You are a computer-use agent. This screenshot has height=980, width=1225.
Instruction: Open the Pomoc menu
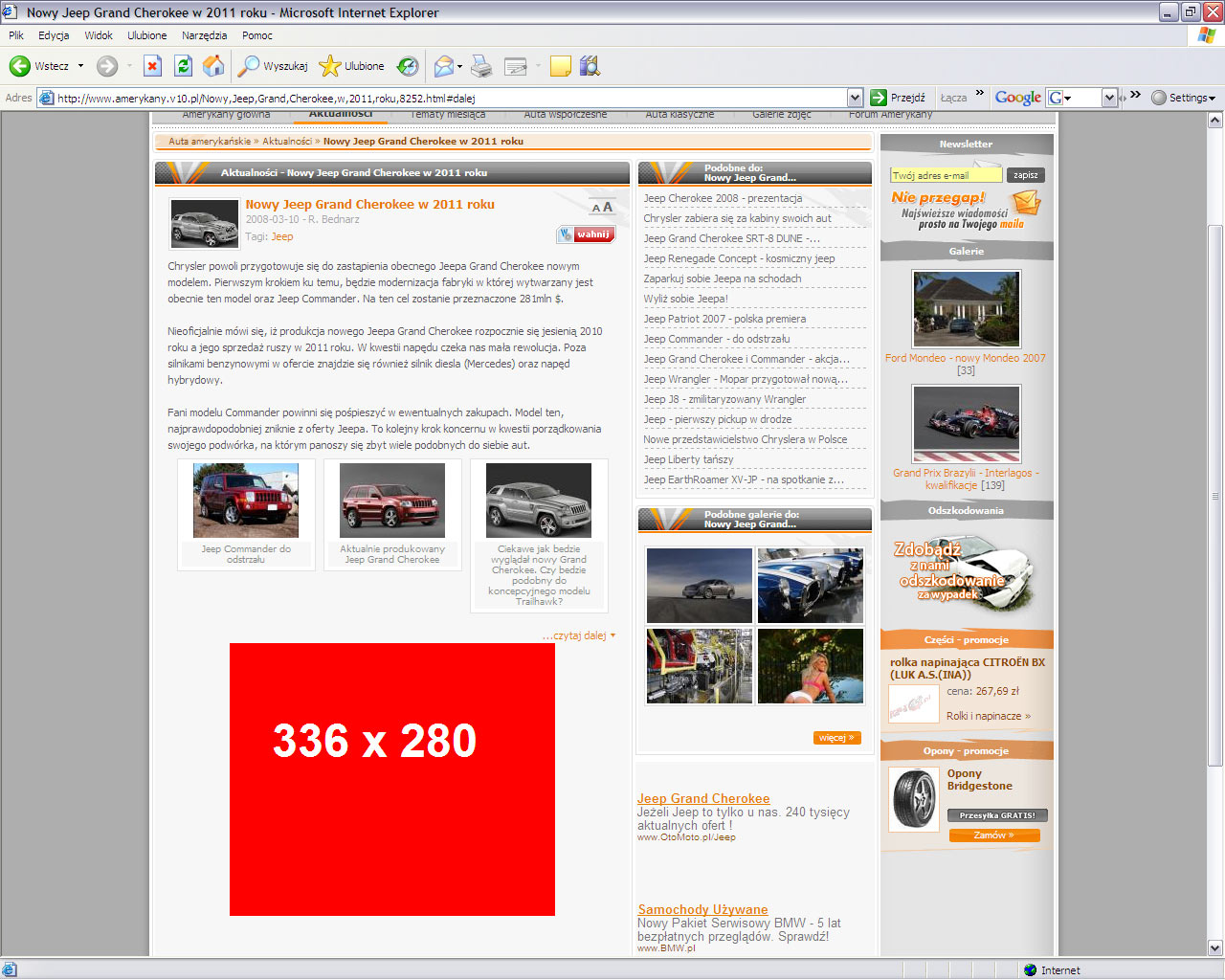pos(257,35)
